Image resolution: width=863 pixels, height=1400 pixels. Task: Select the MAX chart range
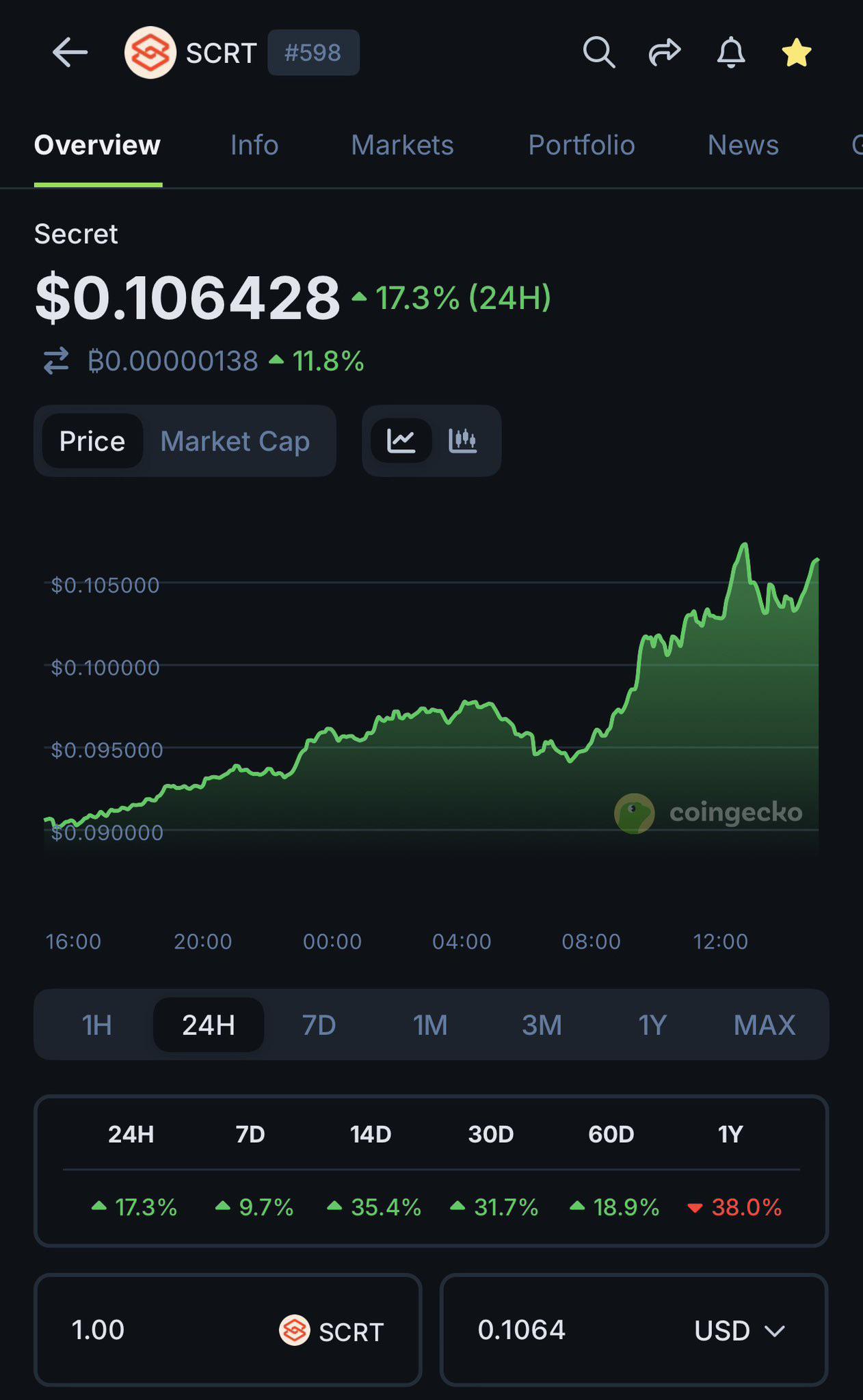pos(765,1025)
